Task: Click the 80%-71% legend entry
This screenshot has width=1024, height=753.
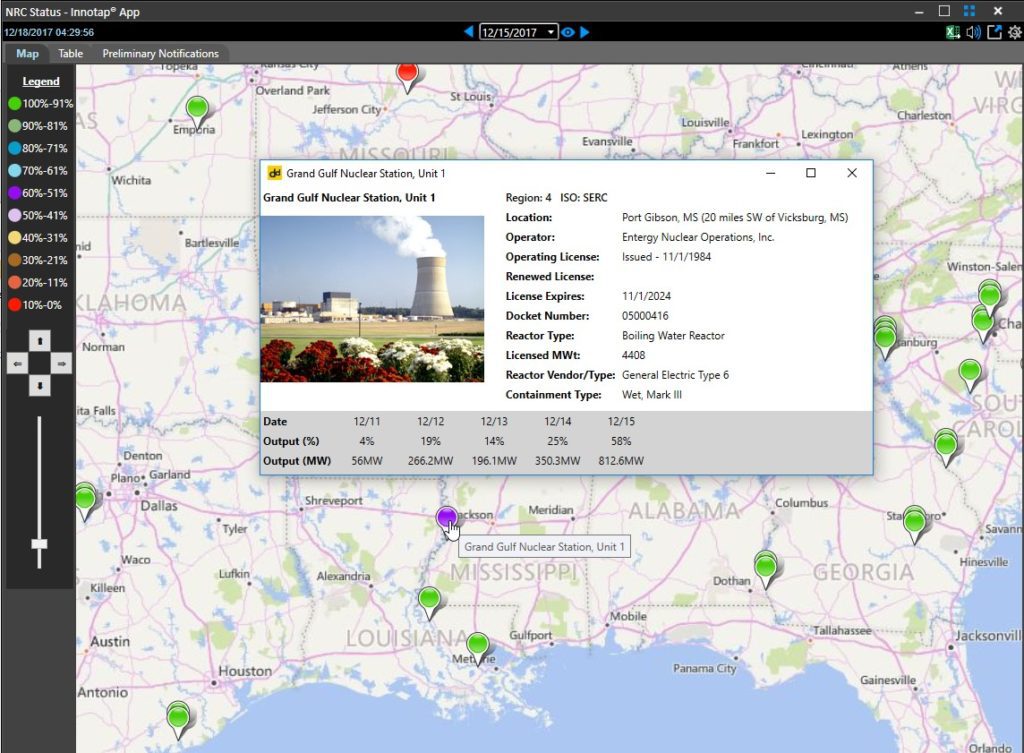Action: [x=38, y=148]
